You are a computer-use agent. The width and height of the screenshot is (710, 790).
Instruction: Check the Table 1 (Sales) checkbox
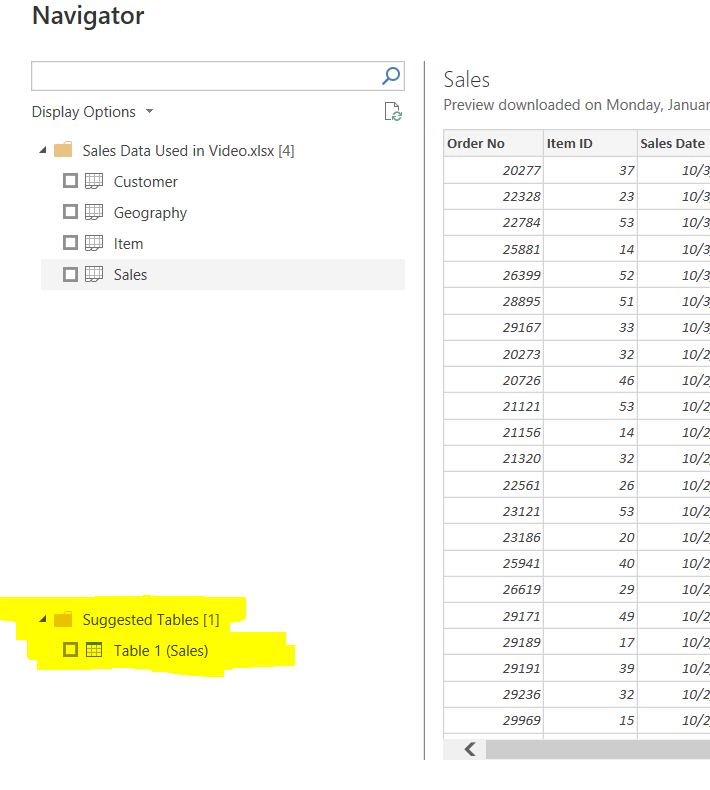click(x=71, y=650)
